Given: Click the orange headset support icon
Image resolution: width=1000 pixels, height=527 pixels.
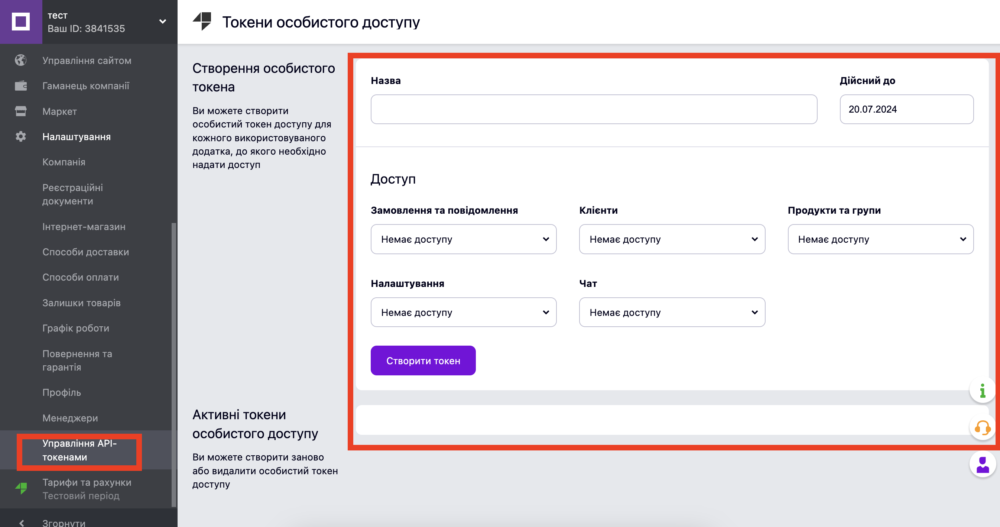Looking at the screenshot, I should pos(982,427).
